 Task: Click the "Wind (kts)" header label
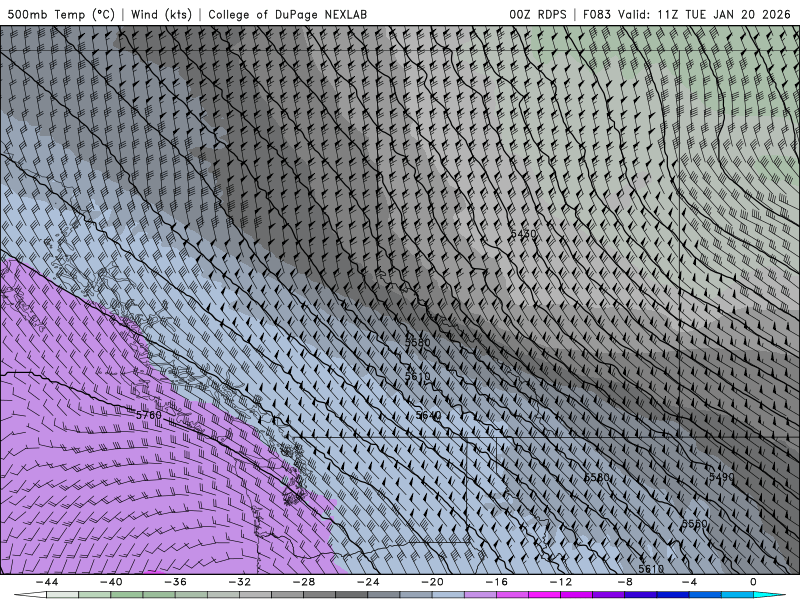[161, 14]
